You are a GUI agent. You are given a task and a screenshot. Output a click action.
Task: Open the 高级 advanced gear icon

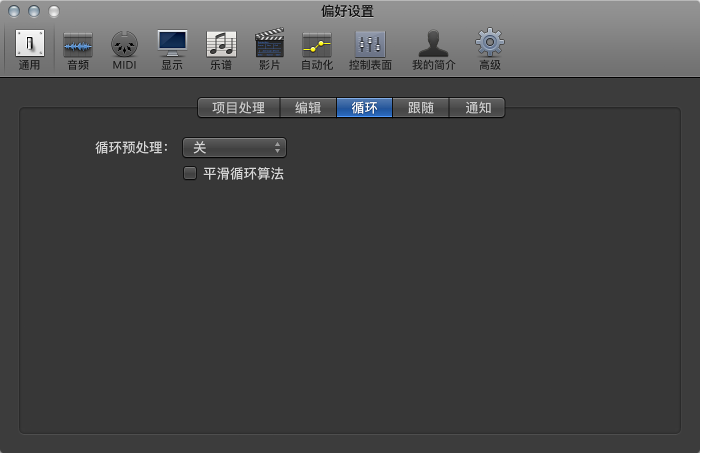pyautogui.click(x=490, y=49)
